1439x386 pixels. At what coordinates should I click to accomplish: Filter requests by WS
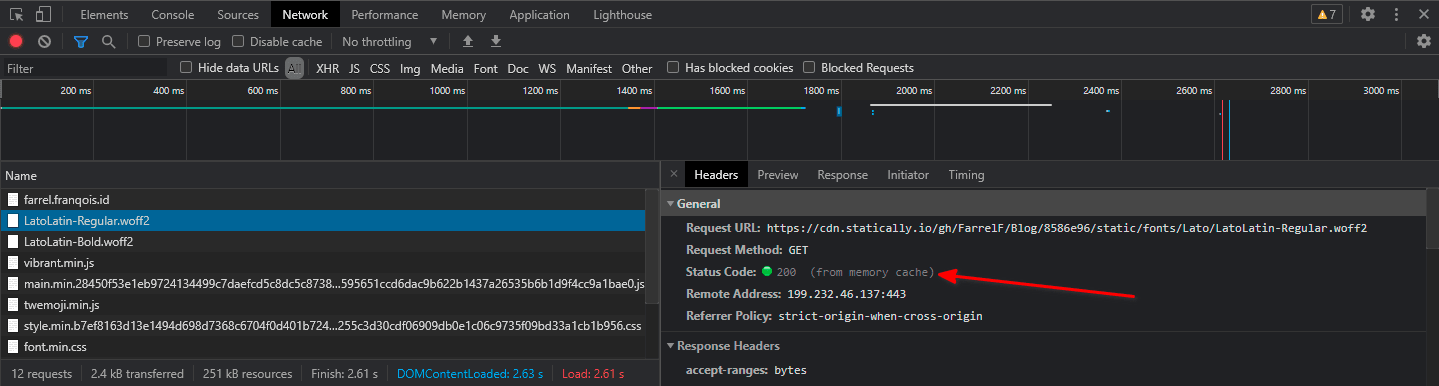[x=547, y=68]
